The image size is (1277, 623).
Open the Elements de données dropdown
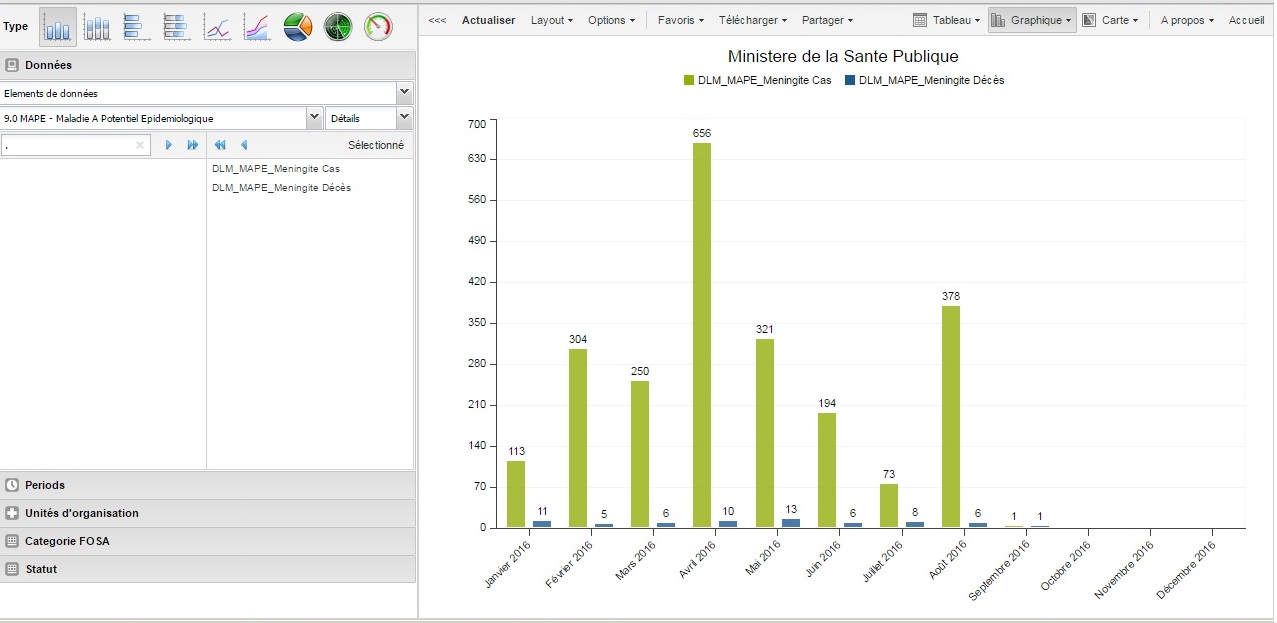pos(404,93)
